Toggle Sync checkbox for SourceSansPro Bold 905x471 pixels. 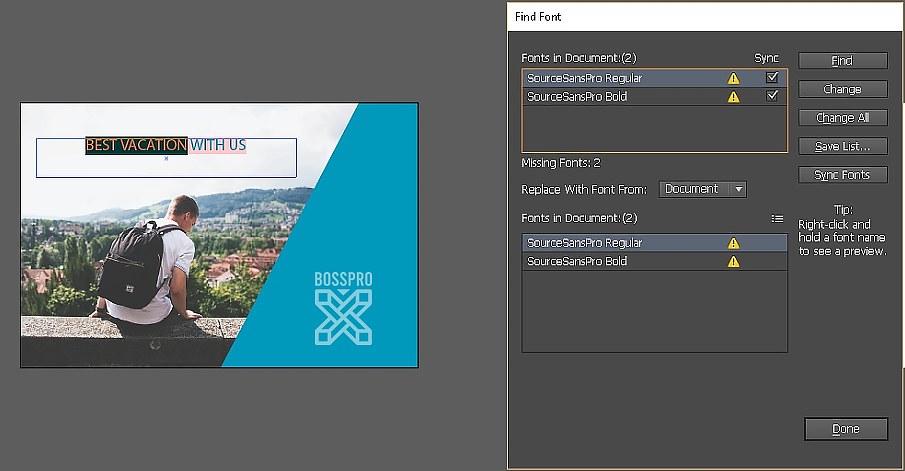point(771,97)
